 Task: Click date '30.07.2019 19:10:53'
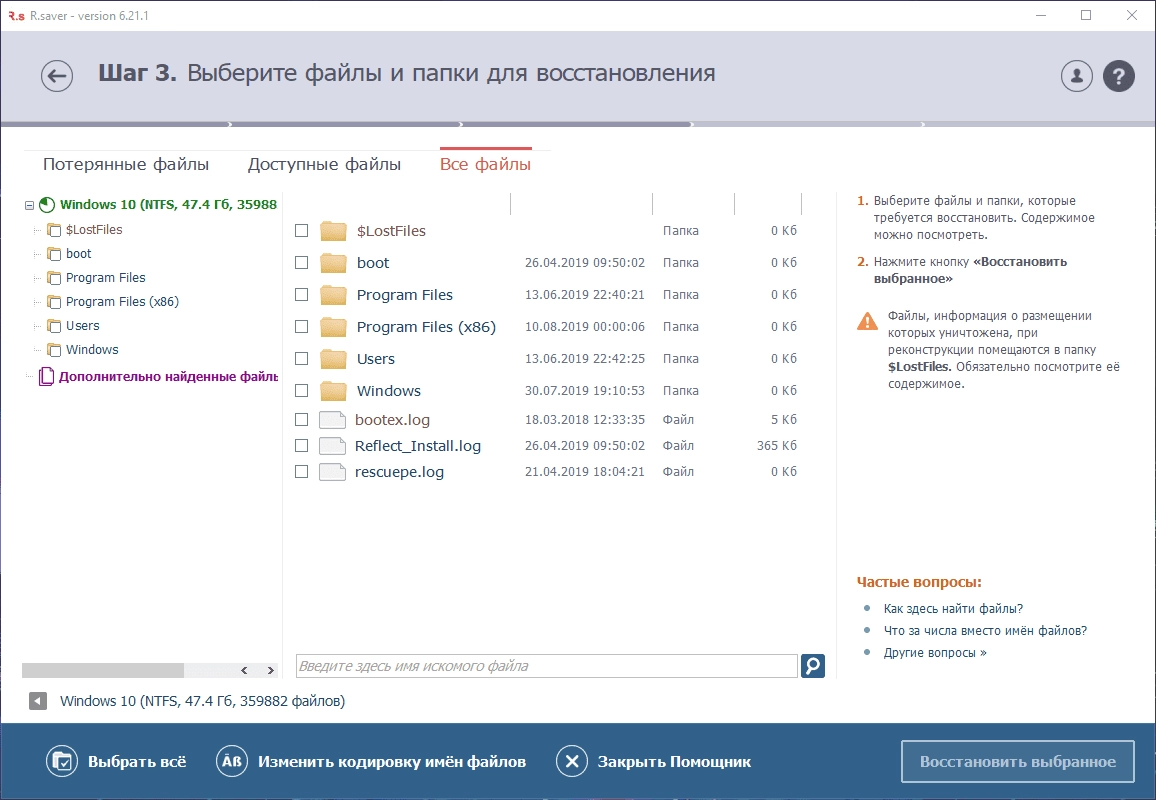coord(585,391)
